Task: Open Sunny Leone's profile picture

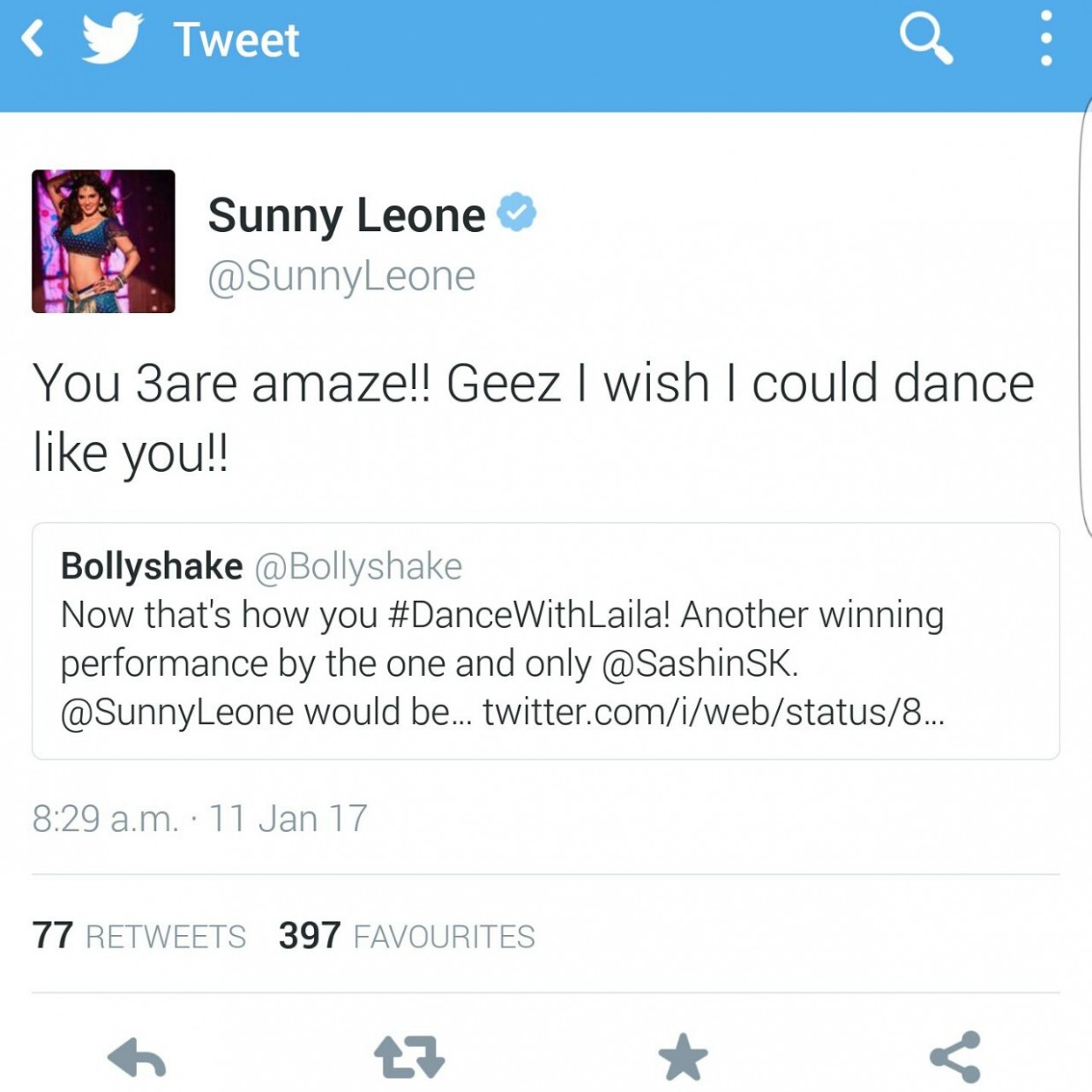Action: (103, 241)
